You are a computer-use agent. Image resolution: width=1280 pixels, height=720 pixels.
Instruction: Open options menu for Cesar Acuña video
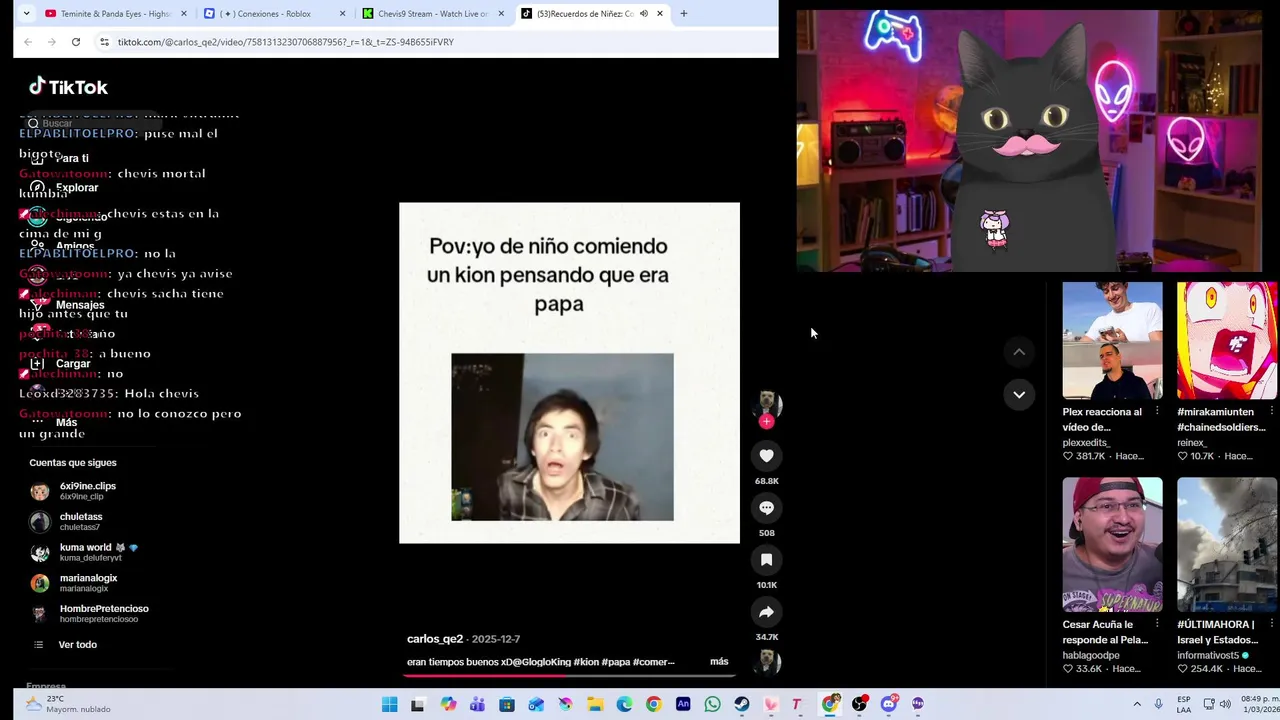click(x=1157, y=624)
